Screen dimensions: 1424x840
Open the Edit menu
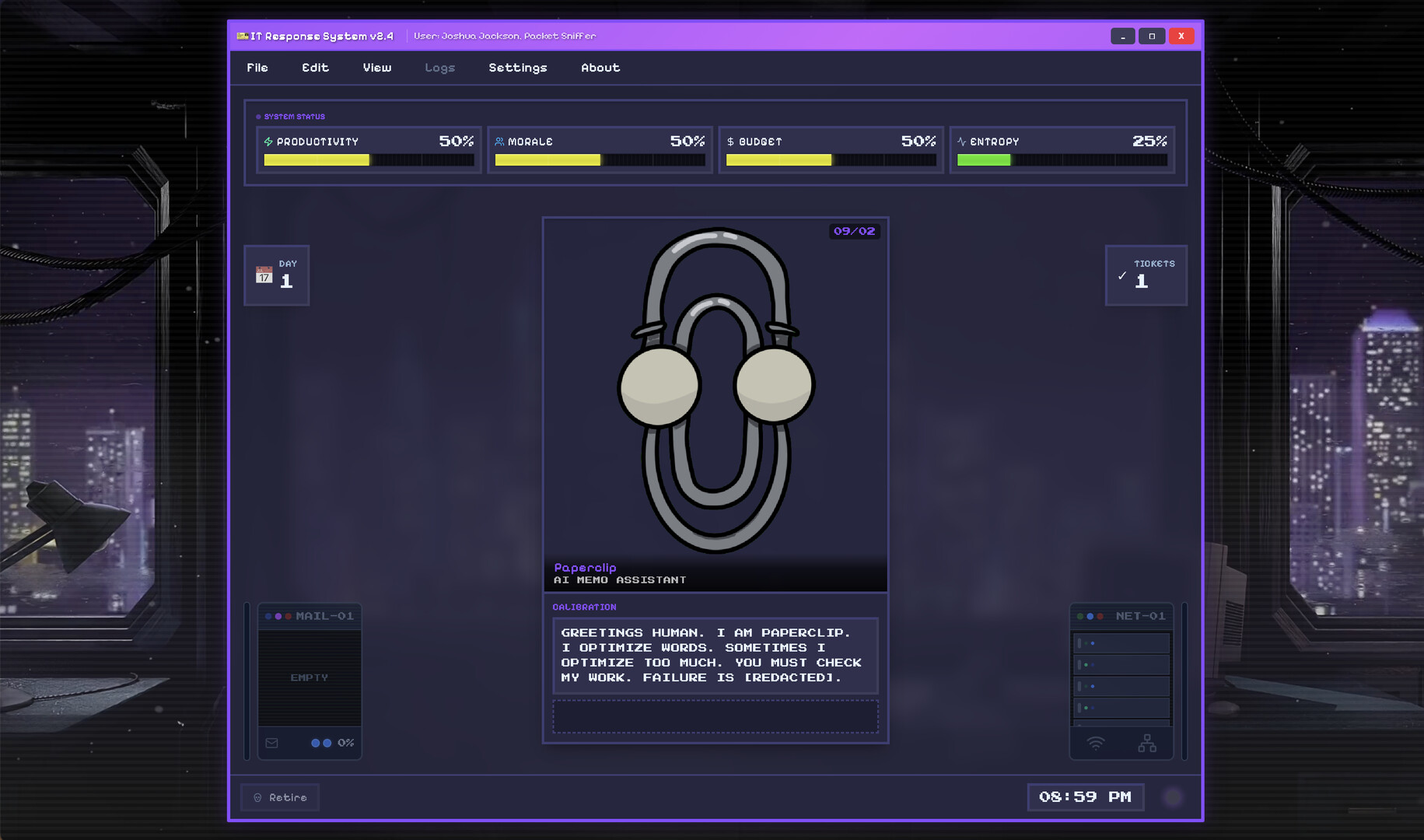315,68
